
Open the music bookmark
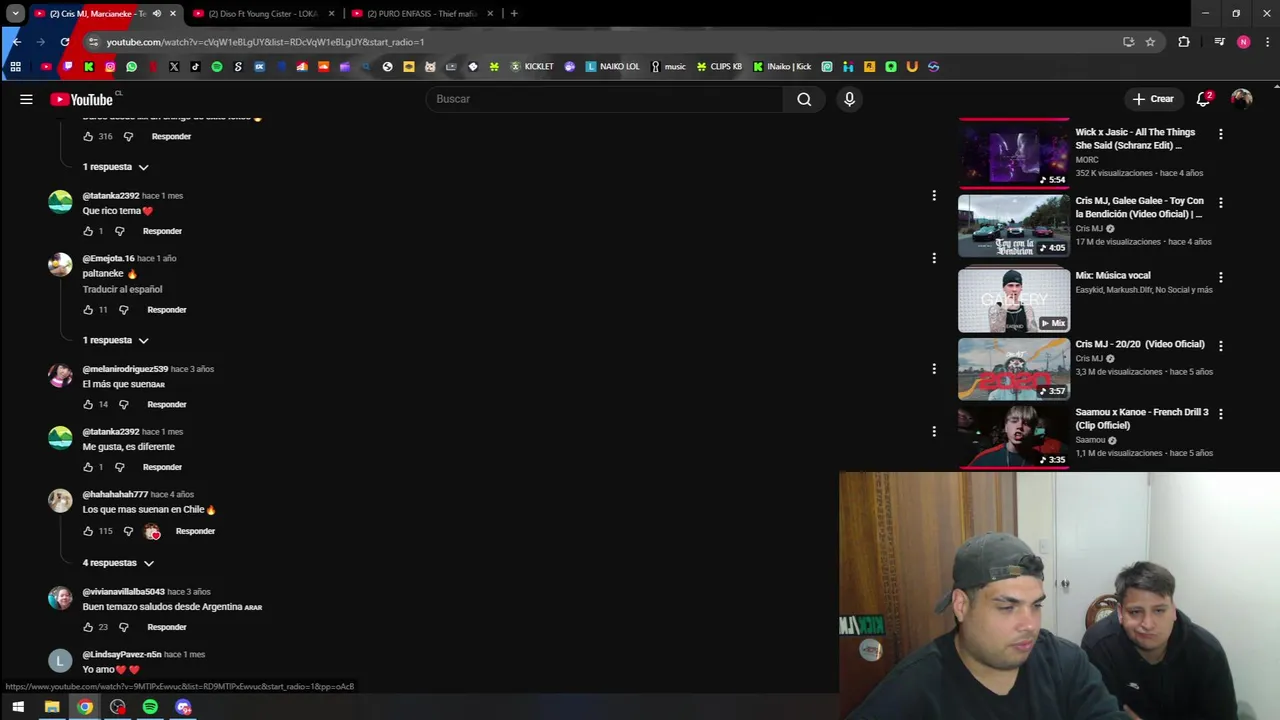click(x=668, y=67)
